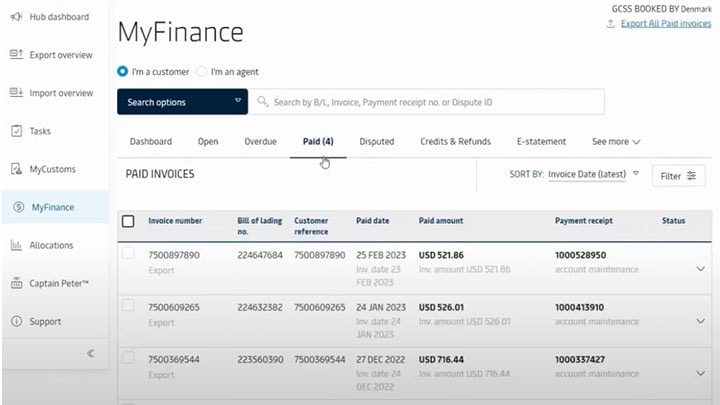This screenshot has width=720, height=405.
Task: Tick the select-all checkbox in table header
Action: (x=128, y=221)
